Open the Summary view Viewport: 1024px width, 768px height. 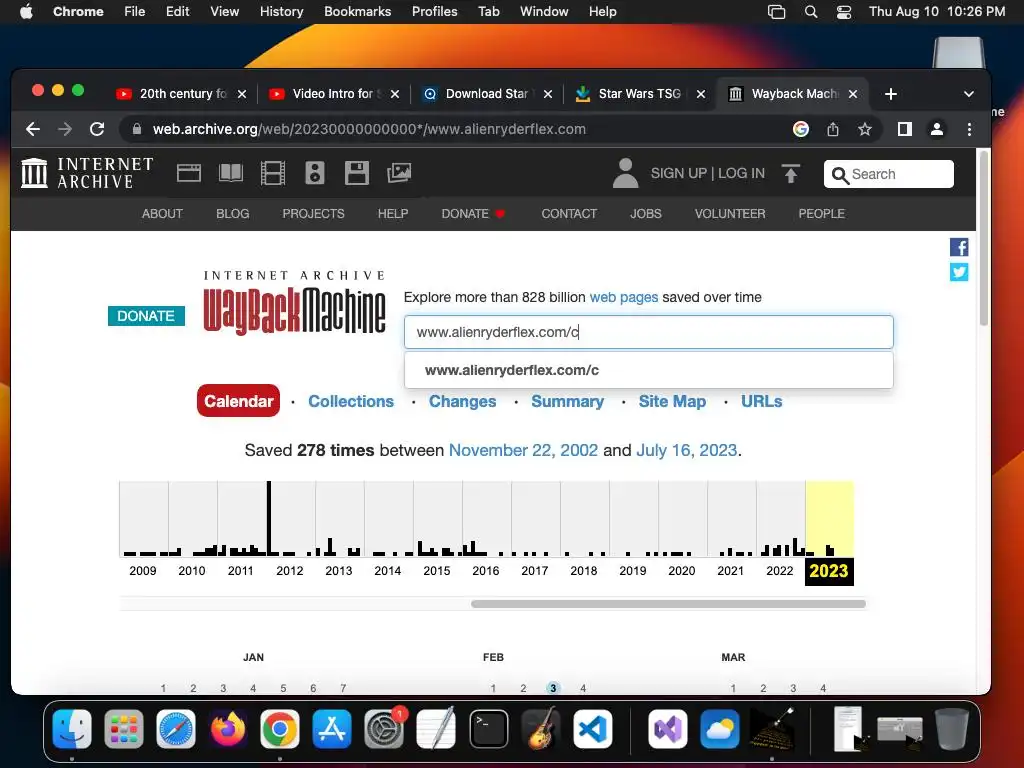(x=568, y=401)
